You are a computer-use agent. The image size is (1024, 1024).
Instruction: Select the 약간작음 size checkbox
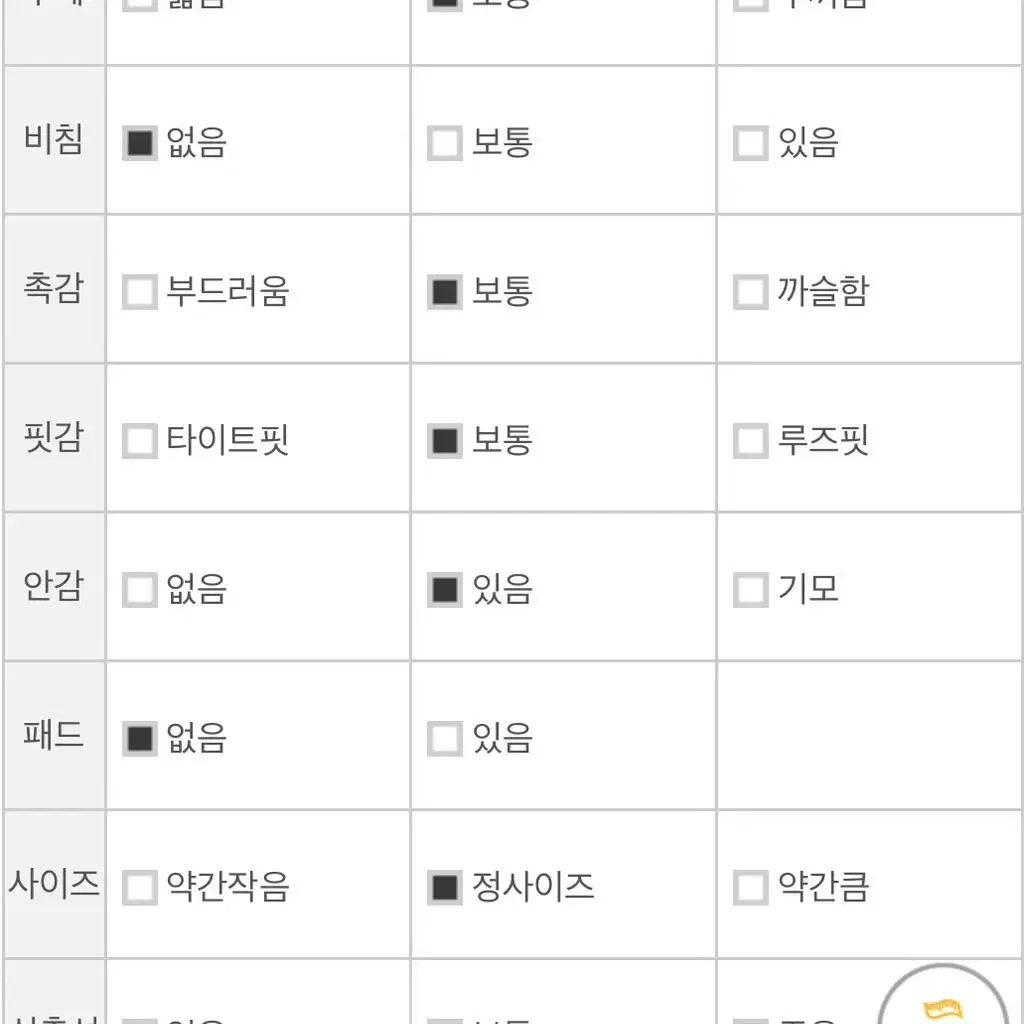click(x=140, y=888)
